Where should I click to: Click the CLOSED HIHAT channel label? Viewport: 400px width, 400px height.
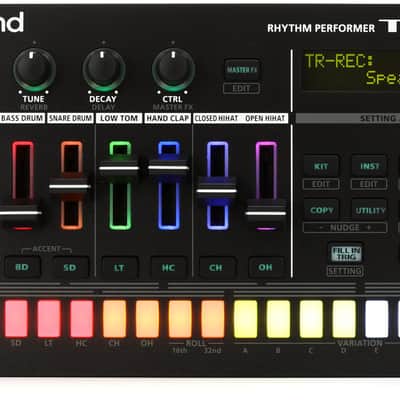click(216, 118)
